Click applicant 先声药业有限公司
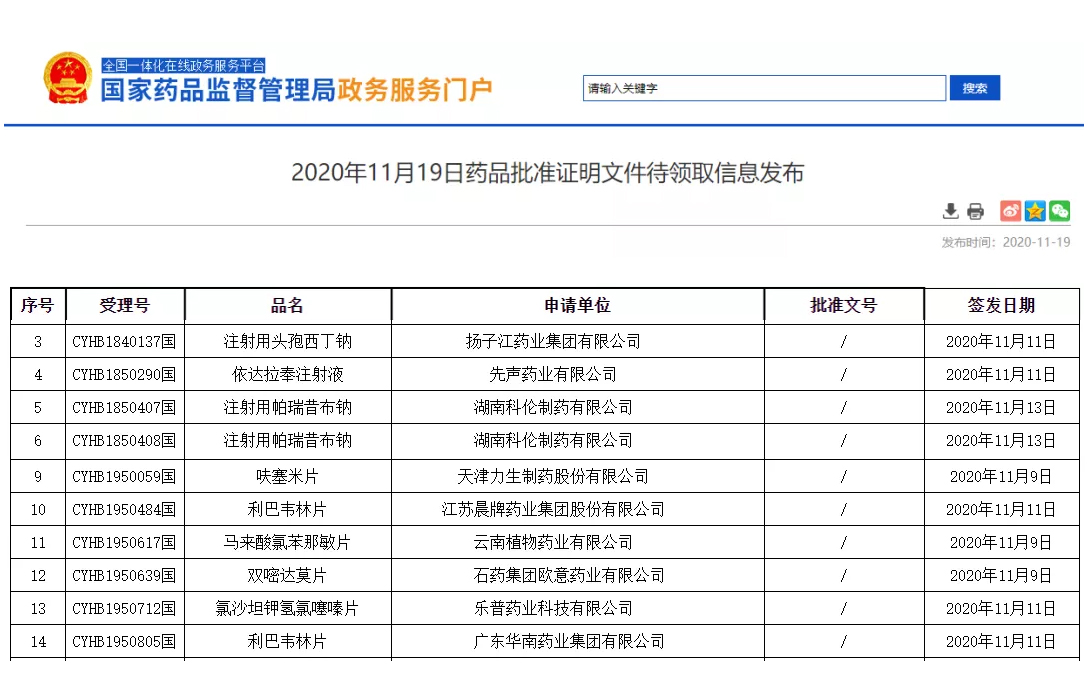 tap(553, 375)
